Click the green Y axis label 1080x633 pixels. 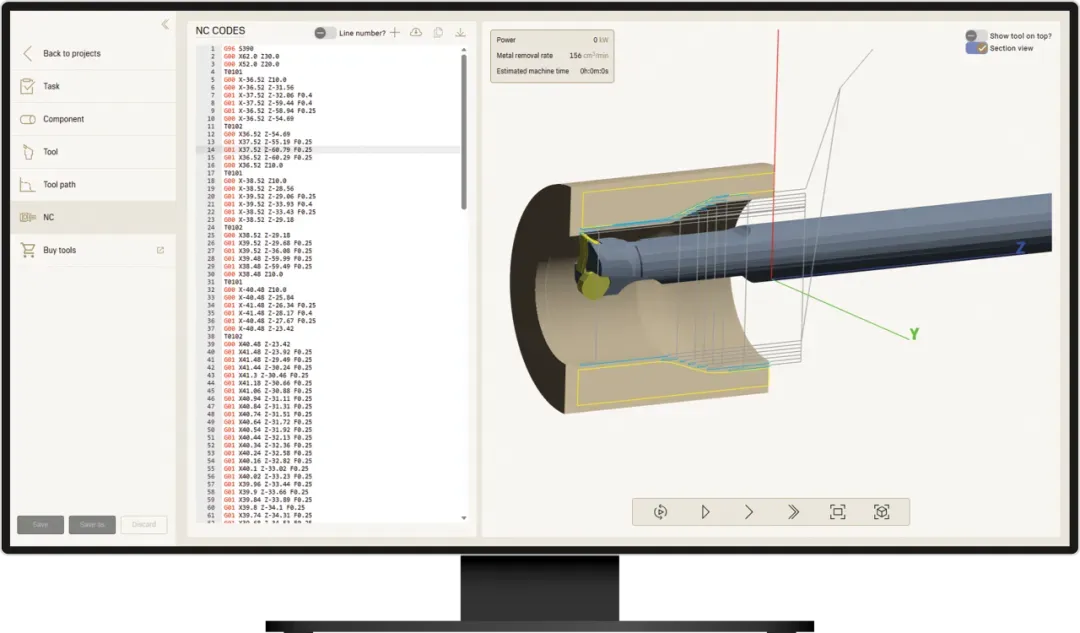914,334
